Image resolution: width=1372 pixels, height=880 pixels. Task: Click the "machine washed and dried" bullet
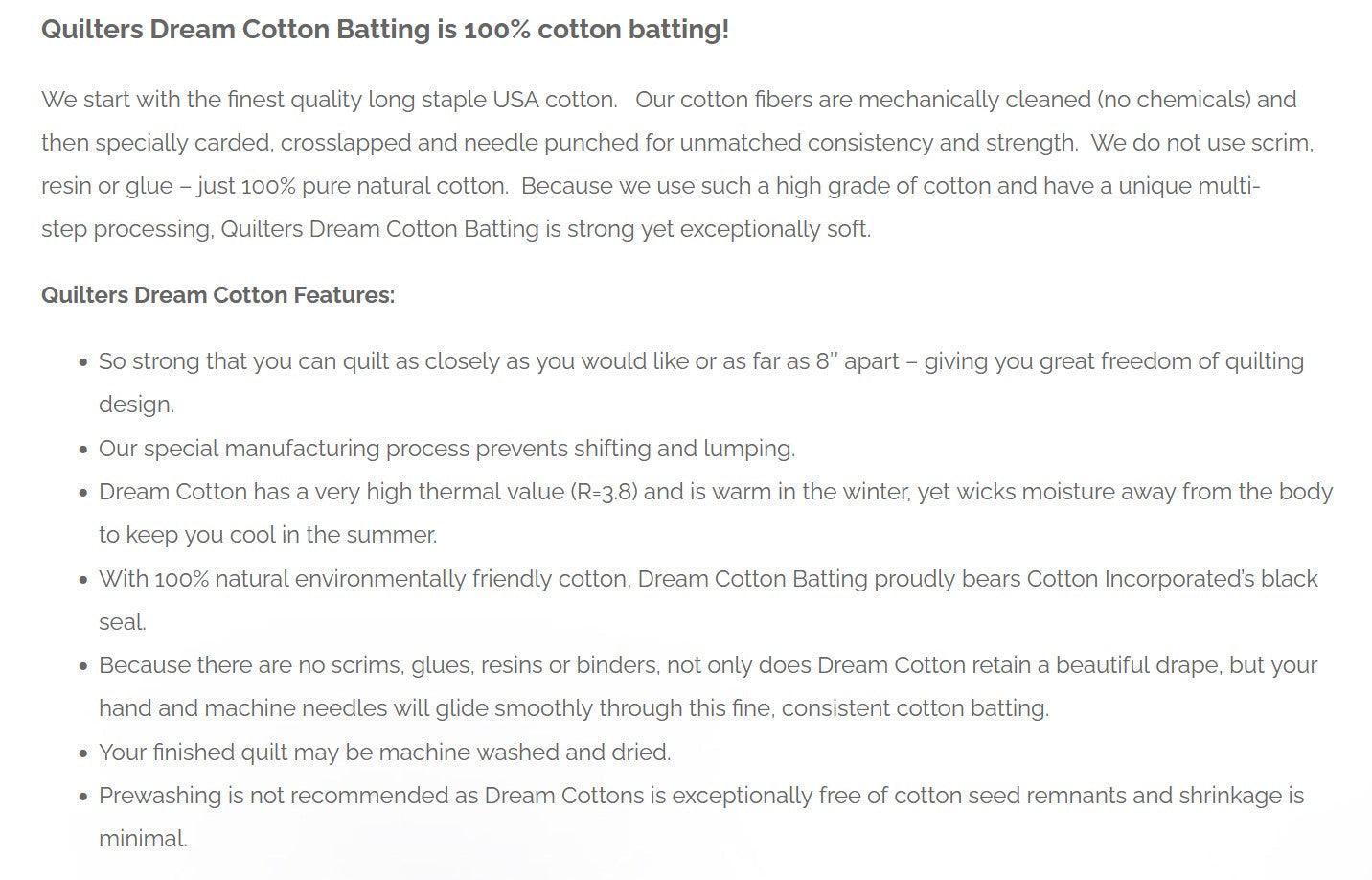[x=384, y=753]
